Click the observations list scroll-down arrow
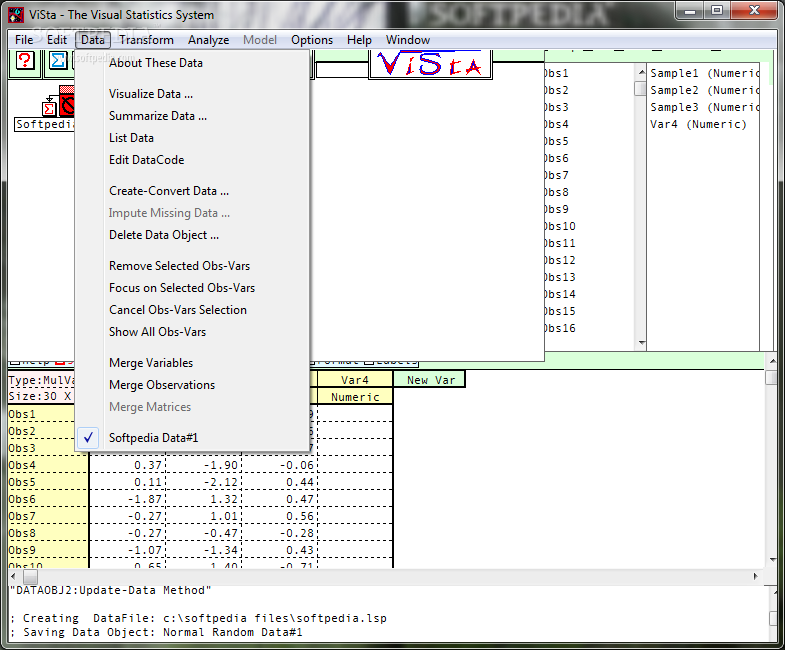 pyautogui.click(x=641, y=344)
